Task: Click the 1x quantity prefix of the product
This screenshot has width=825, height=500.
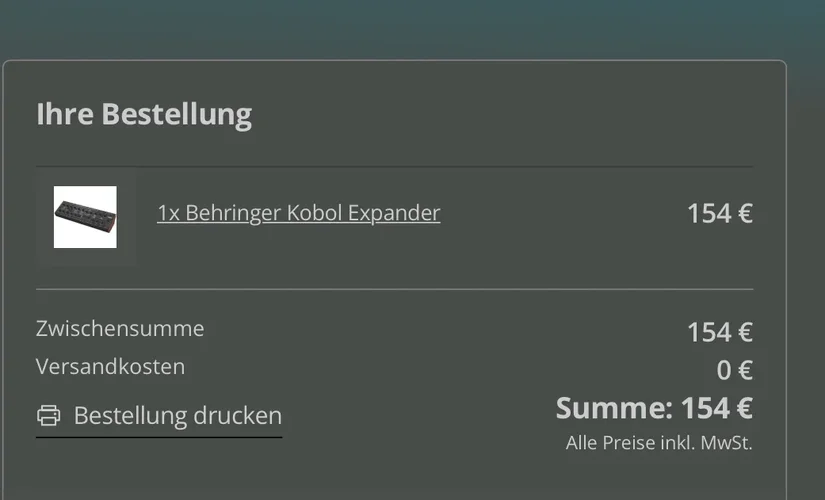Action: point(168,213)
